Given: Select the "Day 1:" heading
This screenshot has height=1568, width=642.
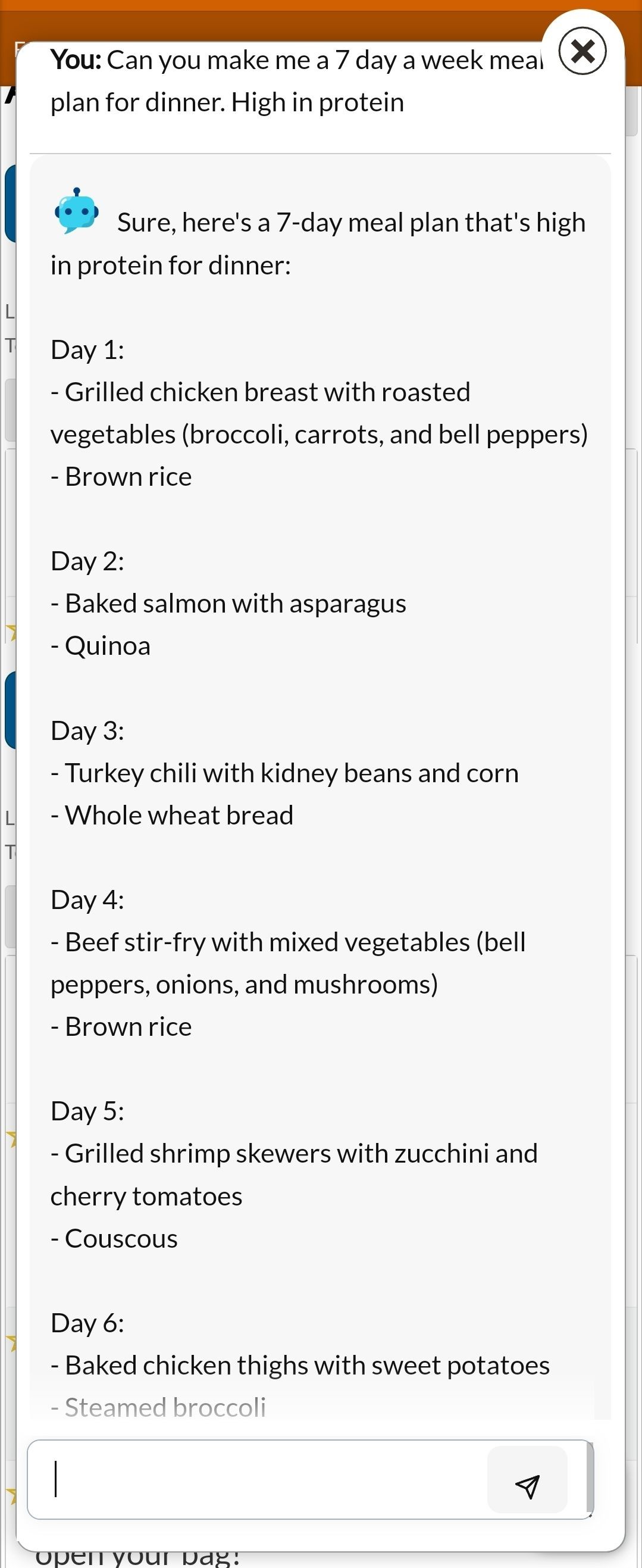Looking at the screenshot, I should [87, 350].
